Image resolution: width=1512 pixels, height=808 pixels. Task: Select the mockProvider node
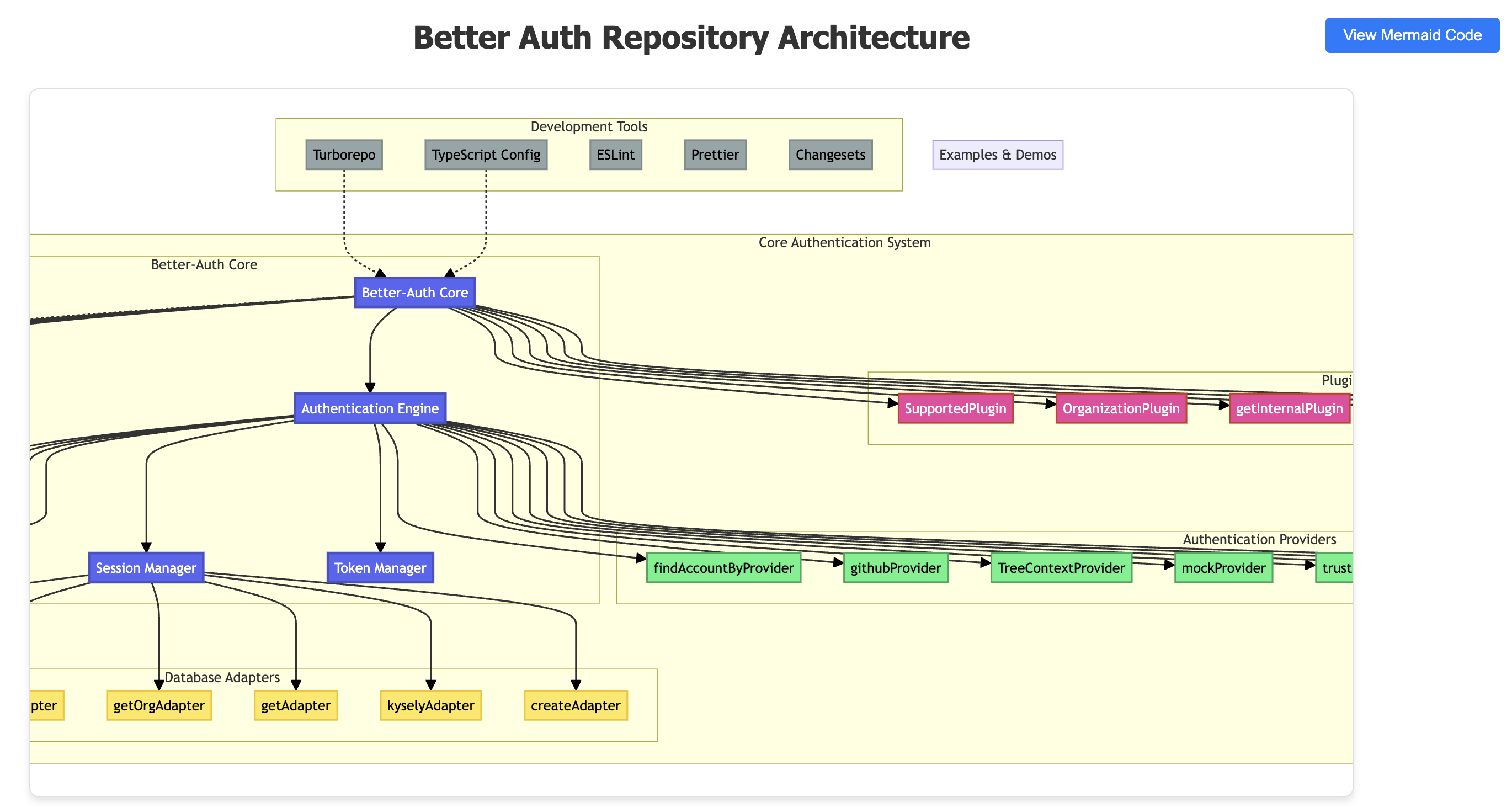tap(1223, 568)
